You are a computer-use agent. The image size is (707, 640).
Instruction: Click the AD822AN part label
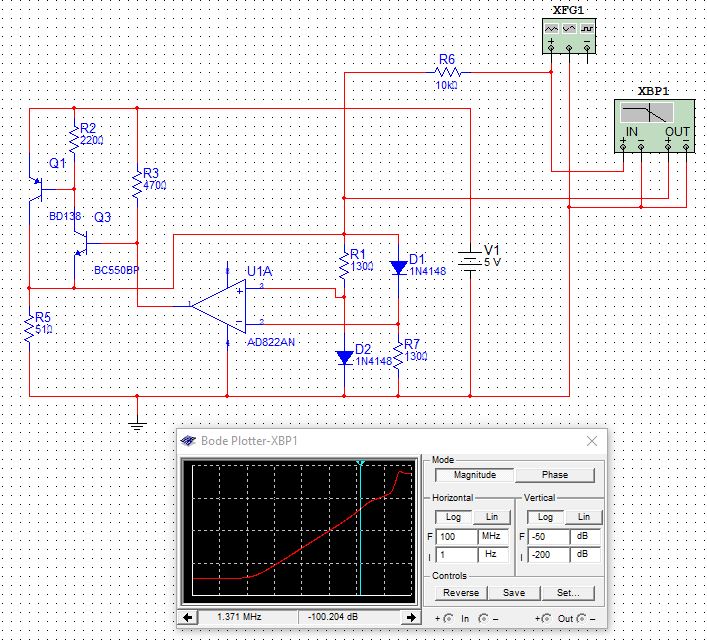click(271, 342)
